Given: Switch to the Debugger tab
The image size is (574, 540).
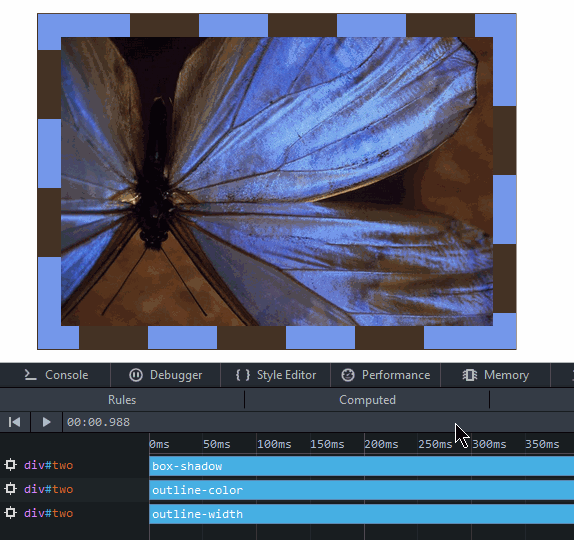Looking at the screenshot, I should click(165, 375).
